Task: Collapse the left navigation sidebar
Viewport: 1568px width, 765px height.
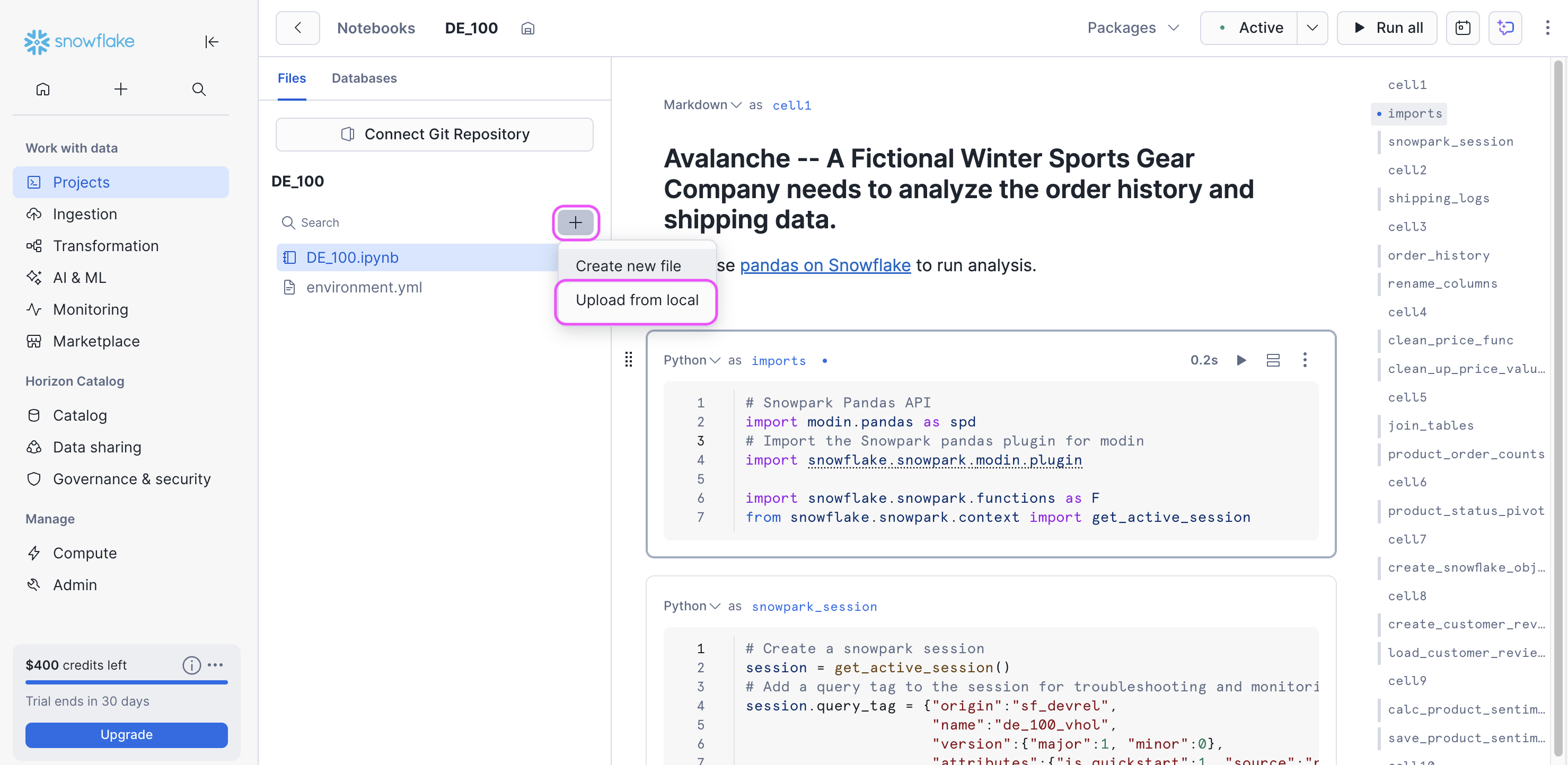Action: tap(211, 41)
